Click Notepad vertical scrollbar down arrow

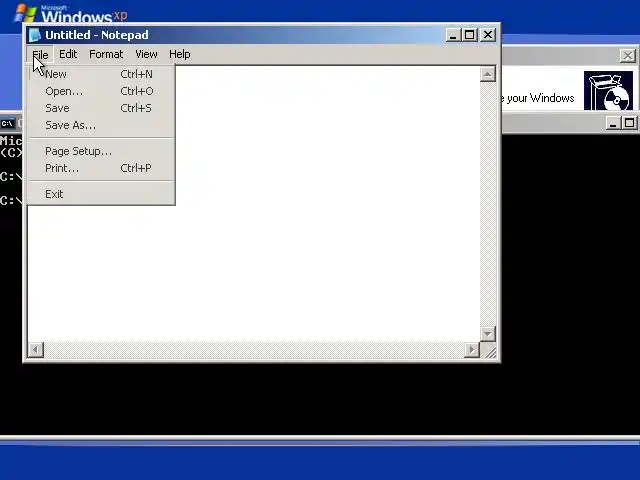coord(488,334)
